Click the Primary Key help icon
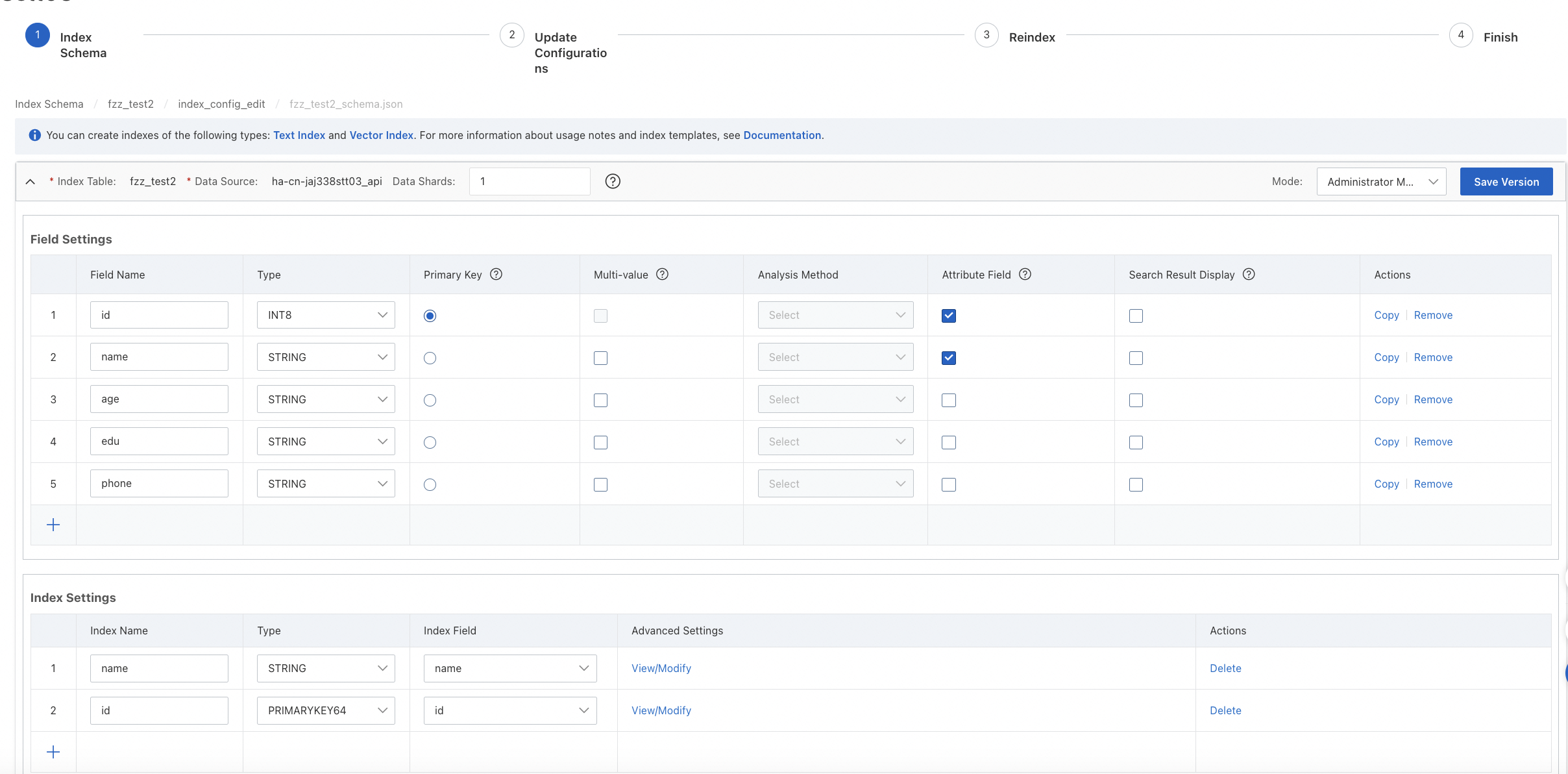1568x774 pixels. point(496,274)
